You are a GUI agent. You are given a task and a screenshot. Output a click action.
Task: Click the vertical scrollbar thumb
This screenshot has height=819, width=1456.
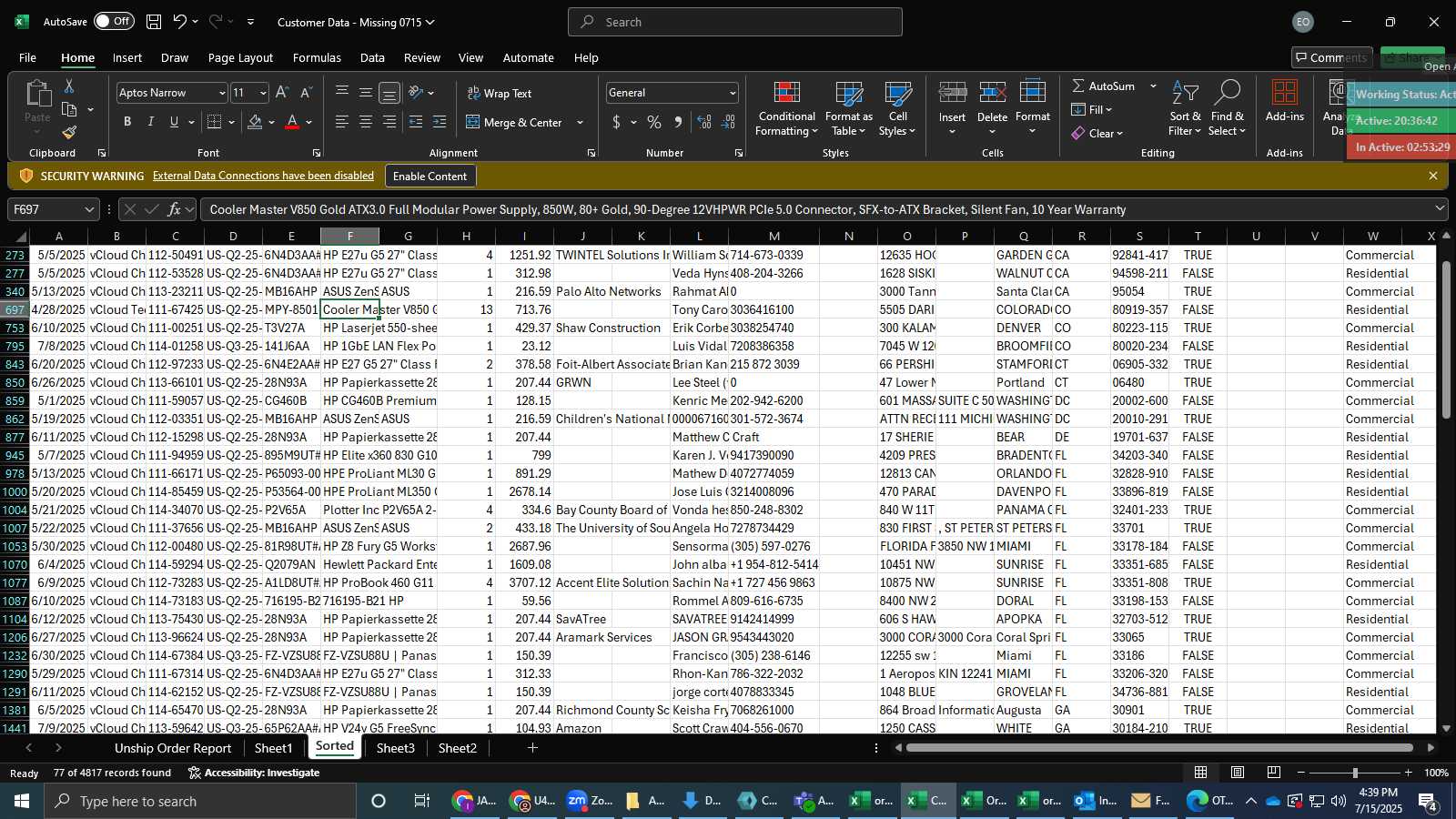tap(1447, 340)
